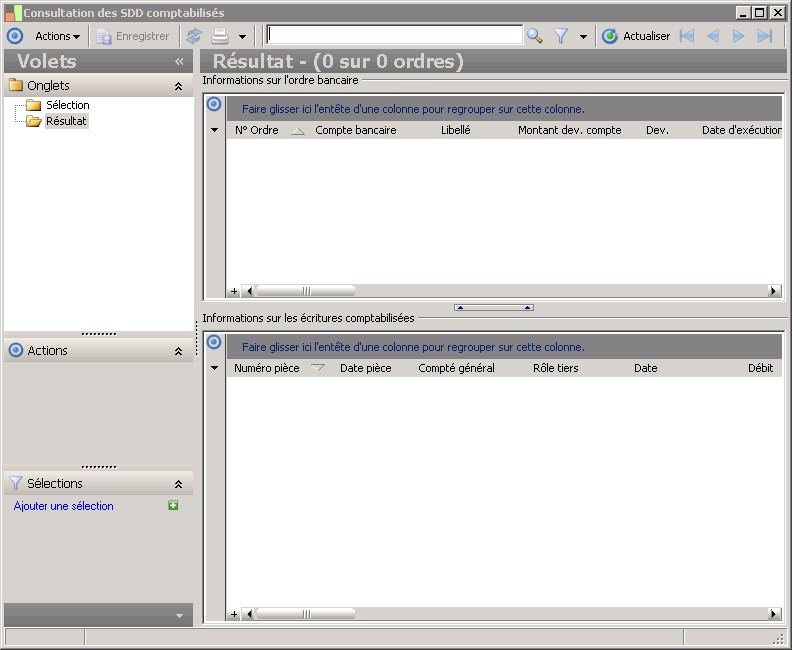Screen dimensions: 792x650
Task: Open the filter dropdown arrow
Action: pyautogui.click(x=583, y=36)
